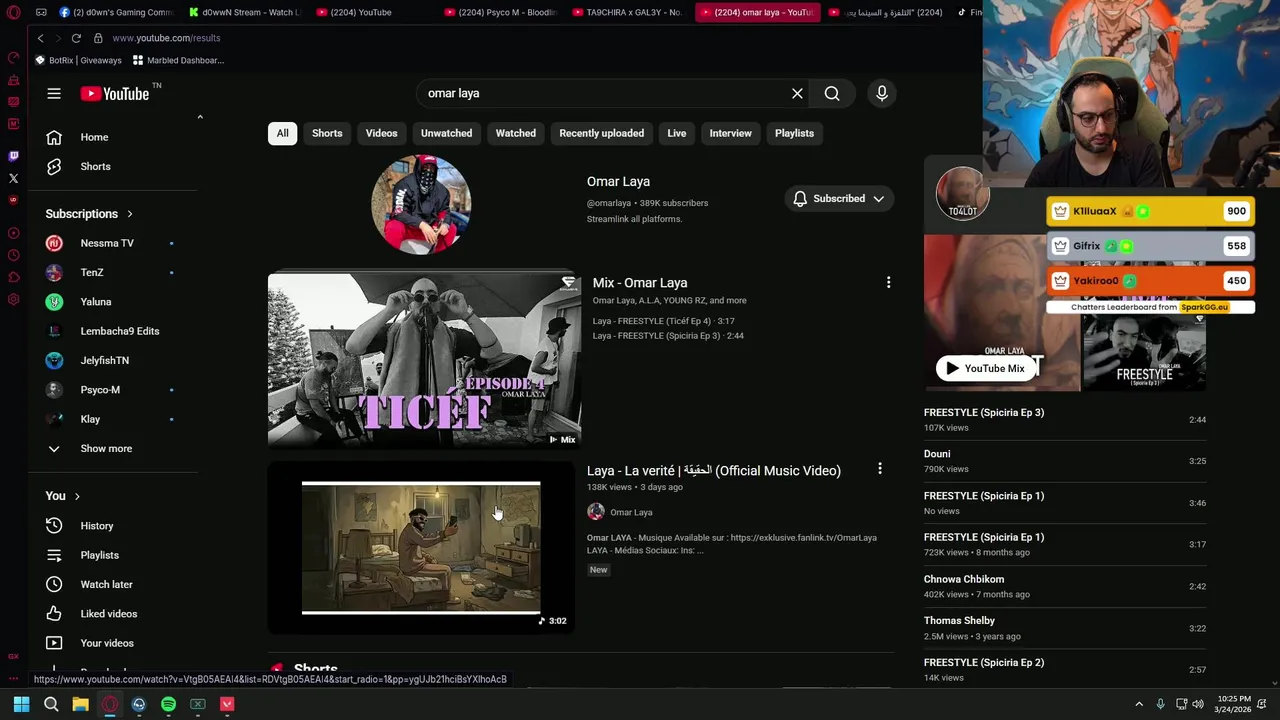The image size is (1280, 720).
Task: Click the YouTube logo
Action: pos(115,93)
